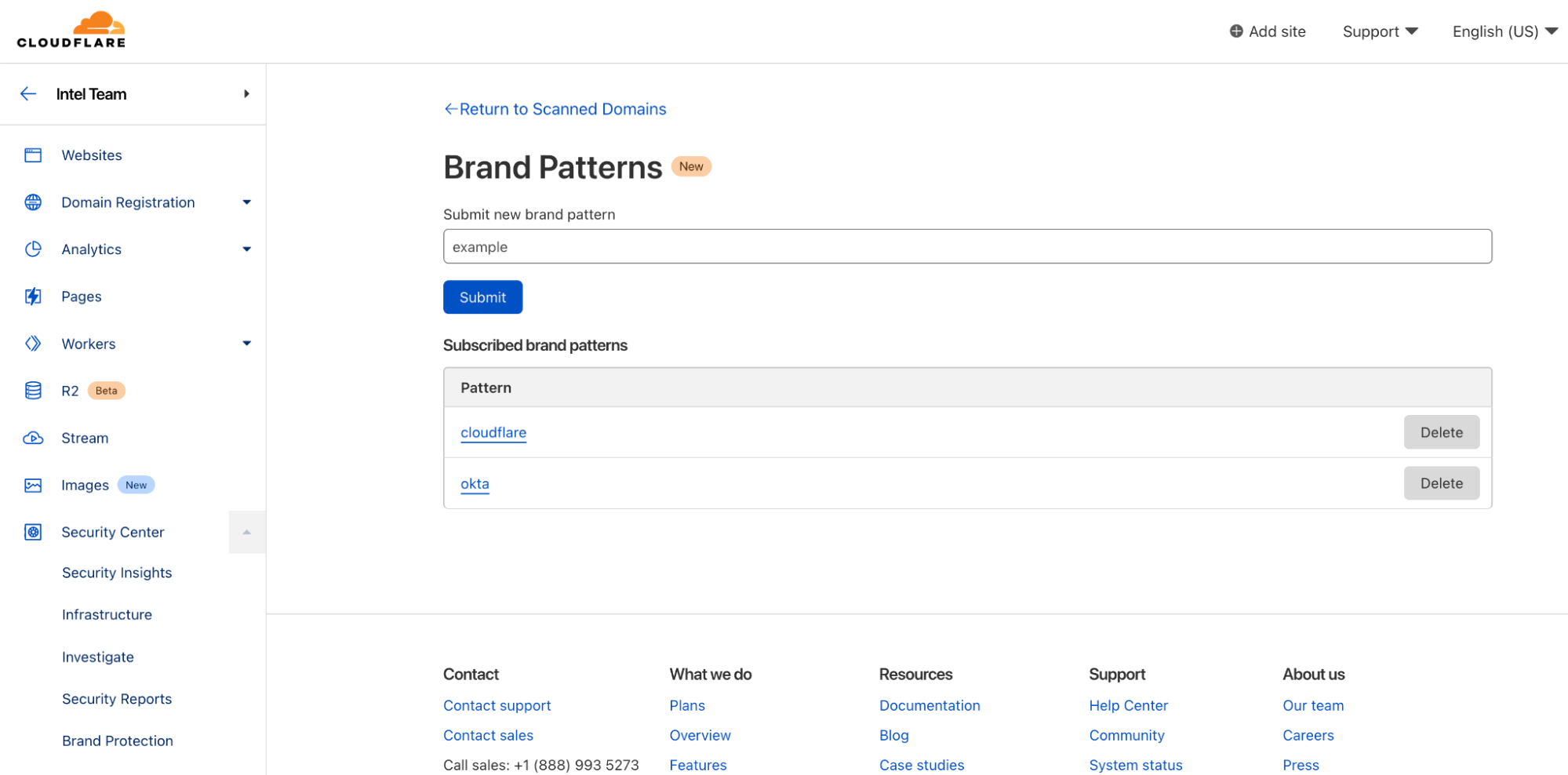Image resolution: width=1568 pixels, height=775 pixels.
Task: Click the Pages lightning bolt icon
Action: click(33, 297)
